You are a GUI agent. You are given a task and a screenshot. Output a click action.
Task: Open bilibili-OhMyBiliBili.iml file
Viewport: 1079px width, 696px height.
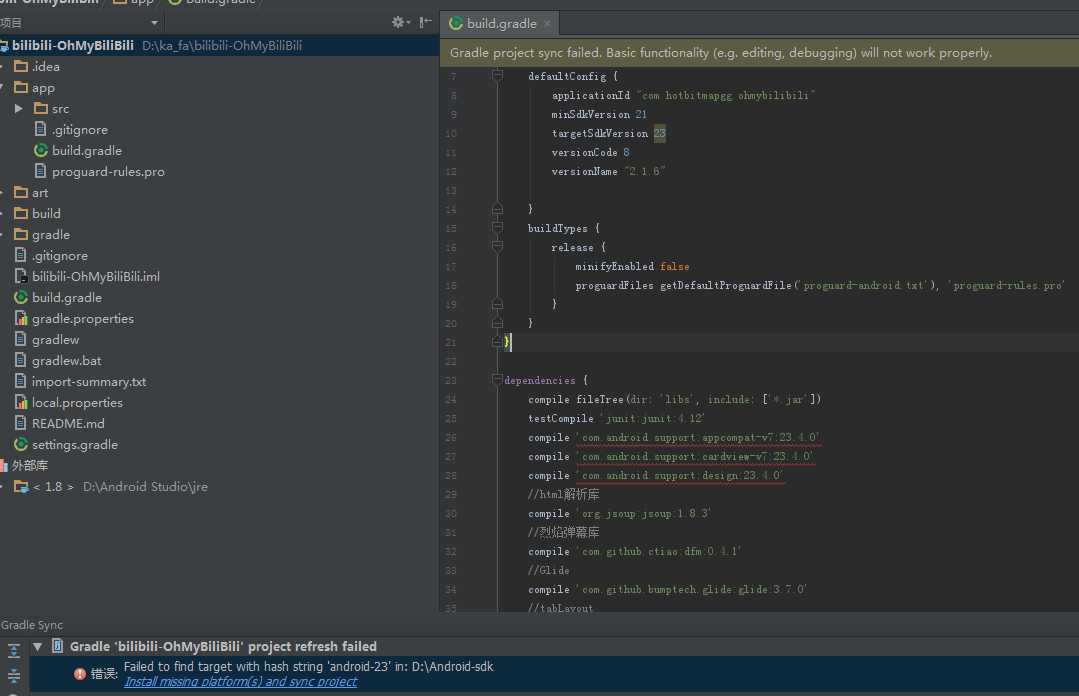click(96, 277)
